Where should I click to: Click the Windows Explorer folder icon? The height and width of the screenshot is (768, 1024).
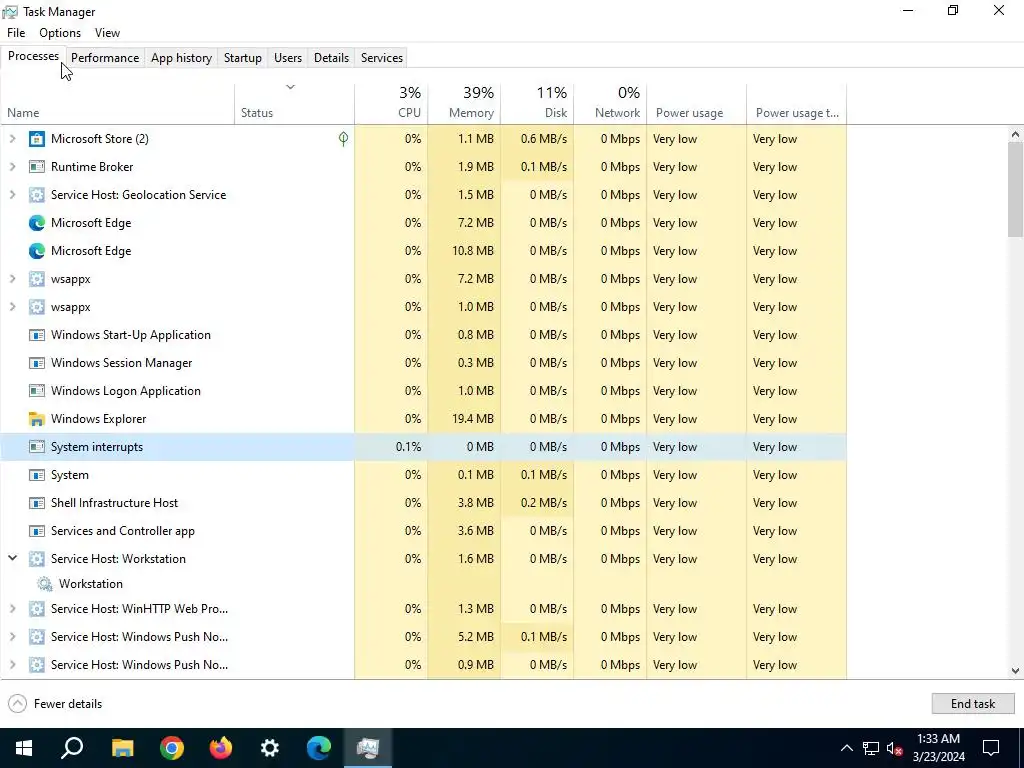37,419
